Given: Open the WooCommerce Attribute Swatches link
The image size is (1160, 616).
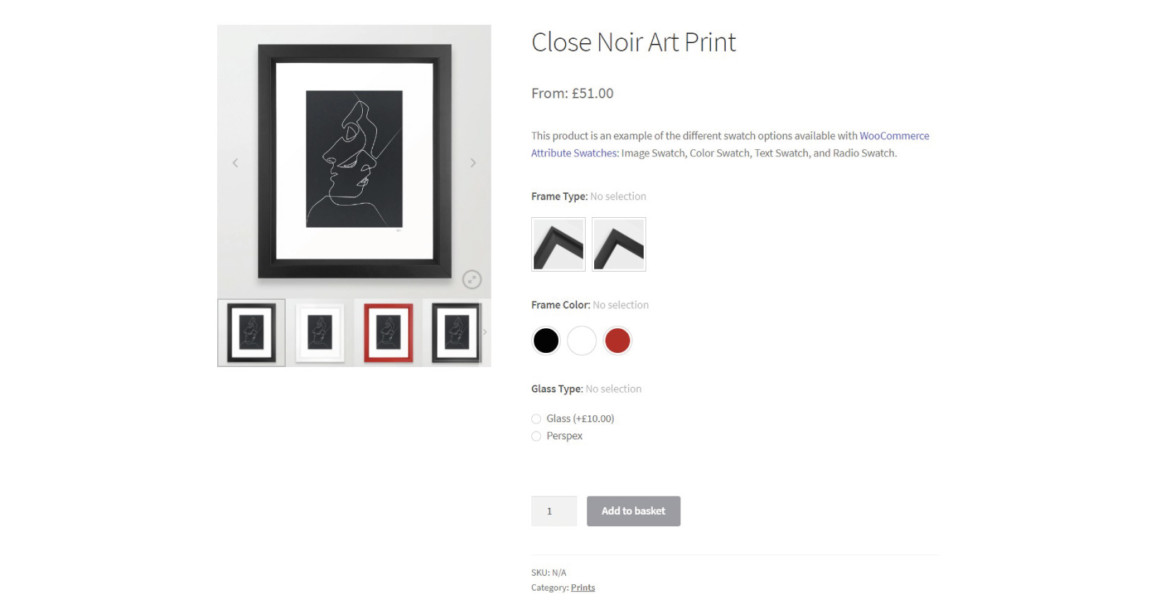Looking at the screenshot, I should coord(729,144).
